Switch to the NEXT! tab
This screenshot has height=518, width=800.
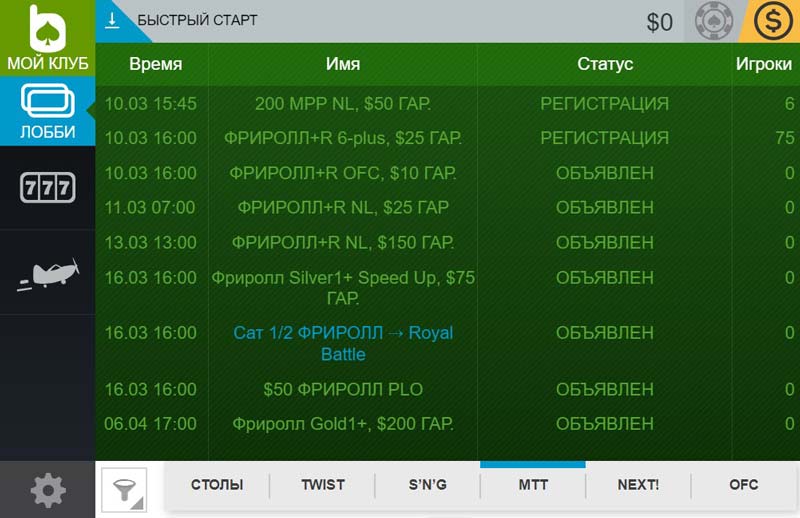point(638,484)
